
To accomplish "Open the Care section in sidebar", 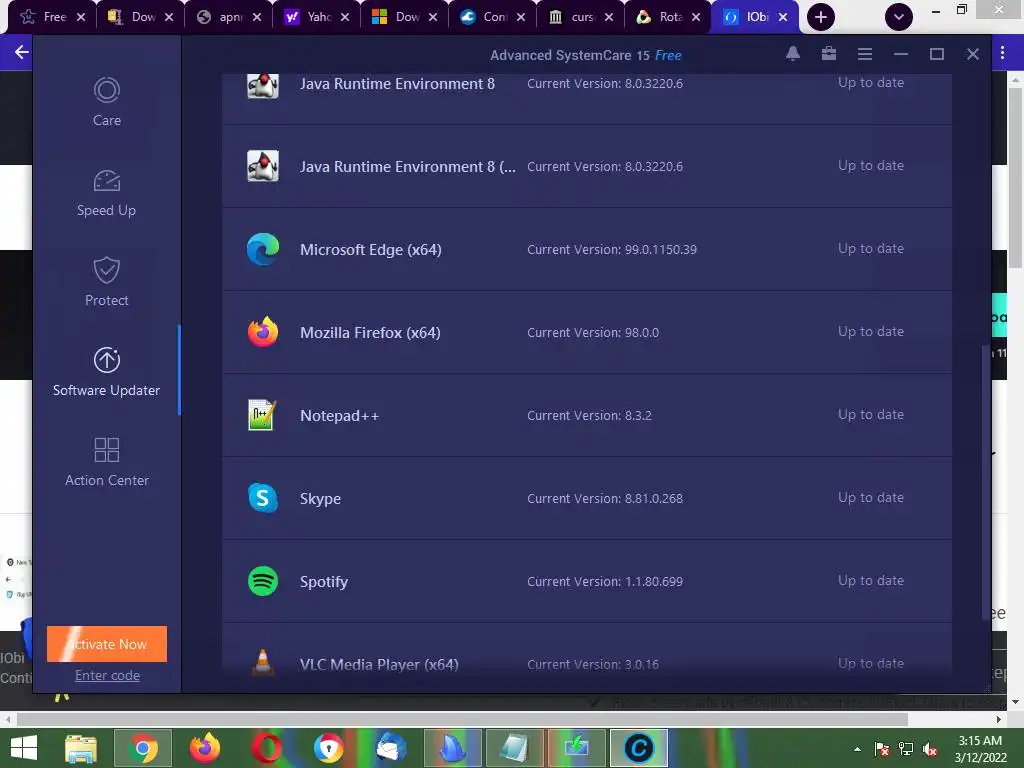I will point(106,102).
